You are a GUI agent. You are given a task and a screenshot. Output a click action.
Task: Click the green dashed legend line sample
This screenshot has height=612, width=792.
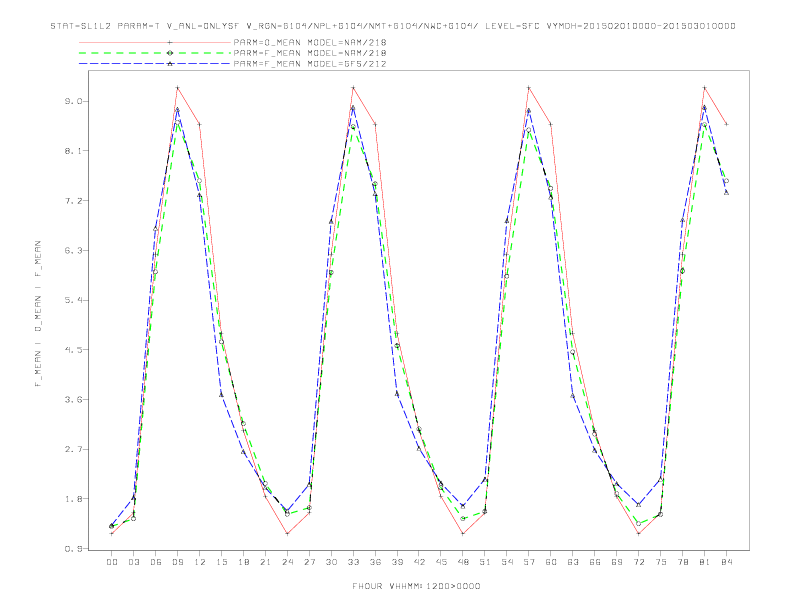pos(155,53)
